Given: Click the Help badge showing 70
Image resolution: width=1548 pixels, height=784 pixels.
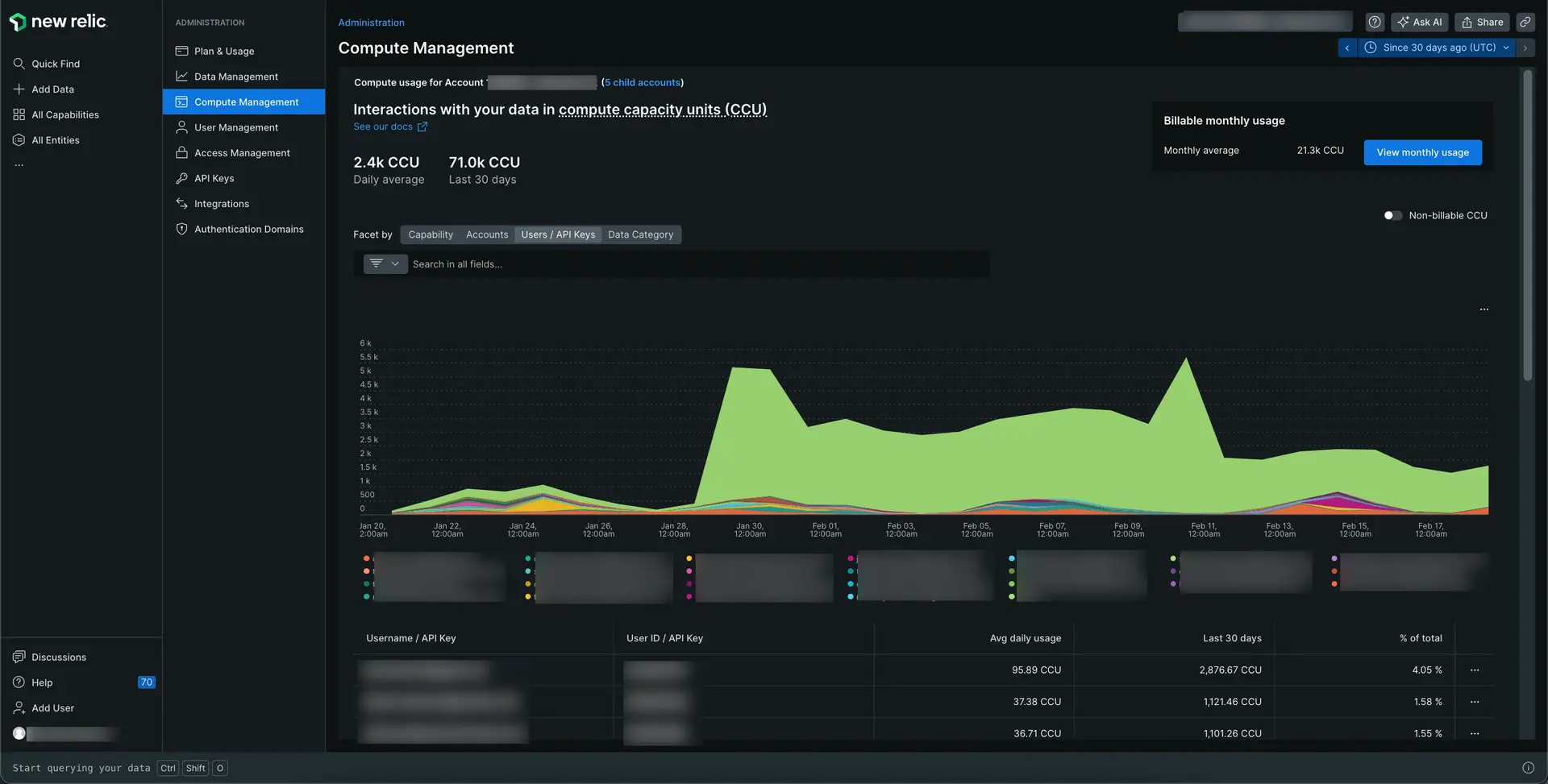Looking at the screenshot, I should pos(146,682).
